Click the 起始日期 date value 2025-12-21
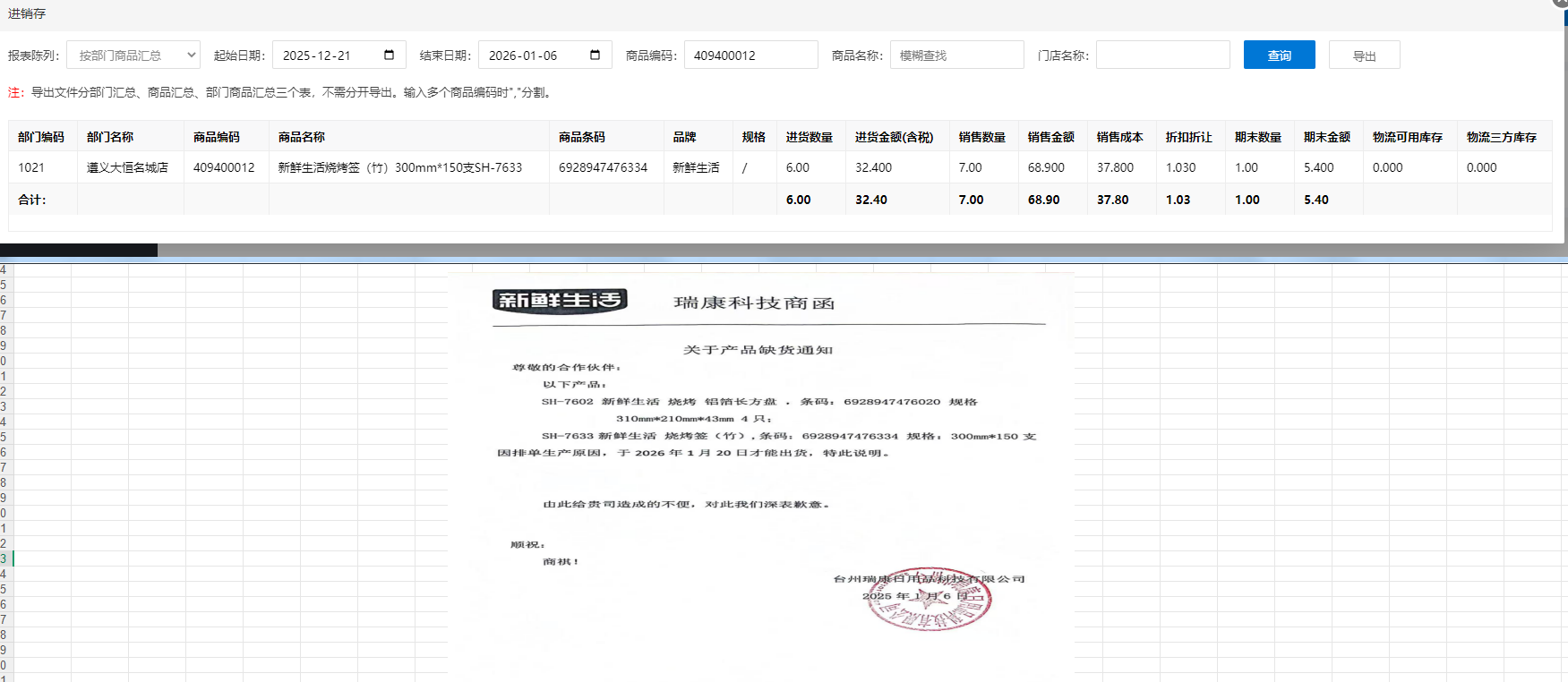 pyautogui.click(x=317, y=55)
